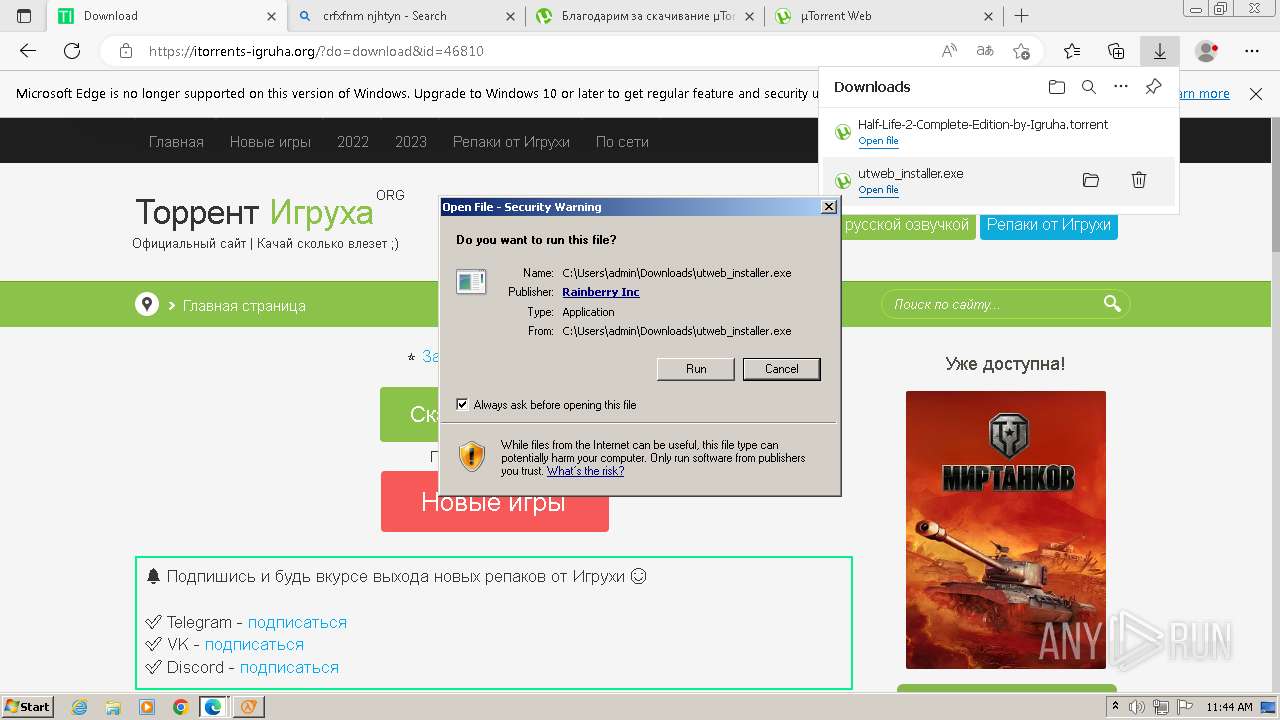Image resolution: width=1280 pixels, height=720 pixels.
Task: Search in the Downloads panel
Action: (x=1089, y=87)
